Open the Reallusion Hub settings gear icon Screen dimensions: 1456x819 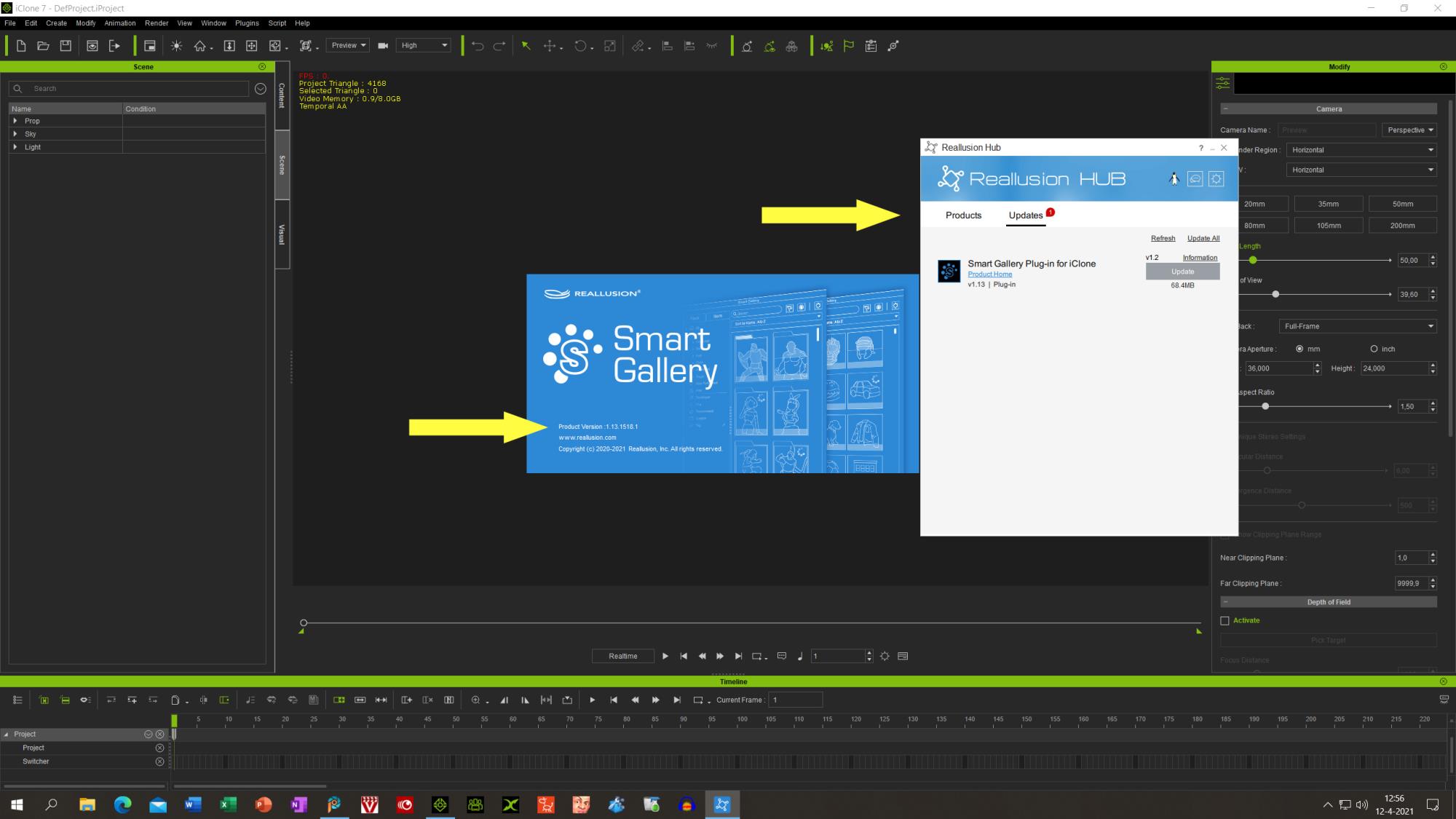point(1216,178)
